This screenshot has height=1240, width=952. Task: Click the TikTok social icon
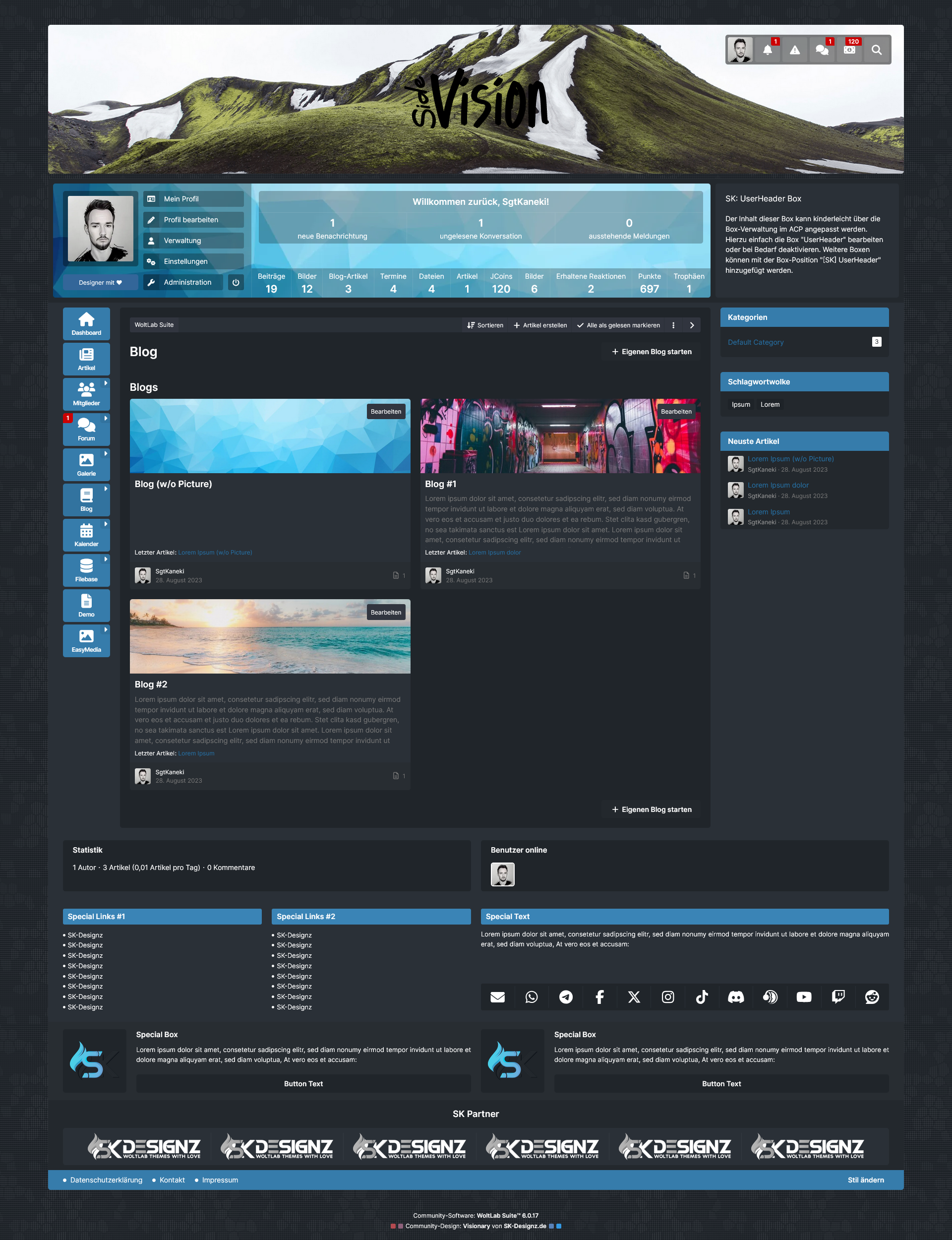tap(702, 997)
